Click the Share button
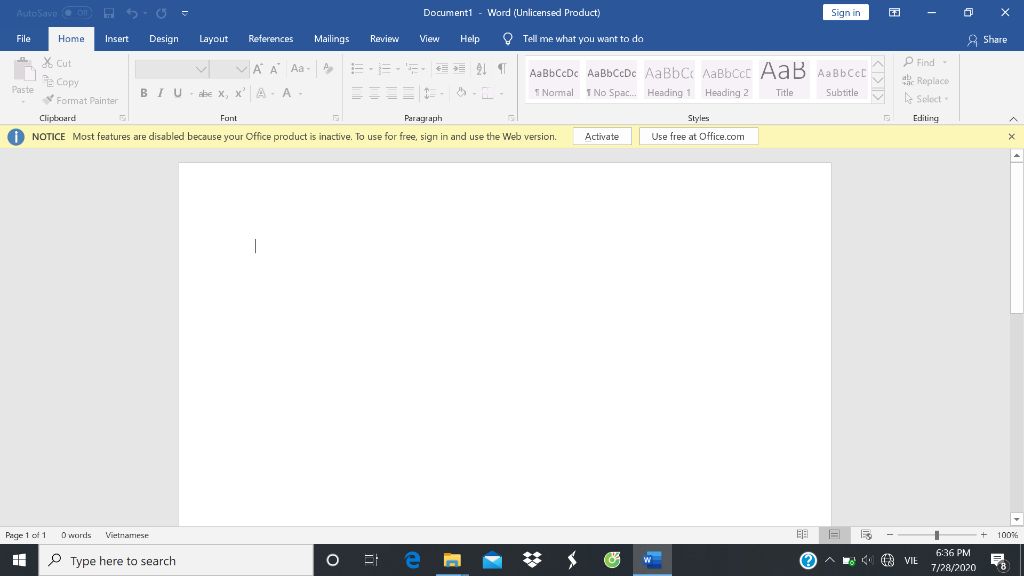 pyautogui.click(x=987, y=39)
